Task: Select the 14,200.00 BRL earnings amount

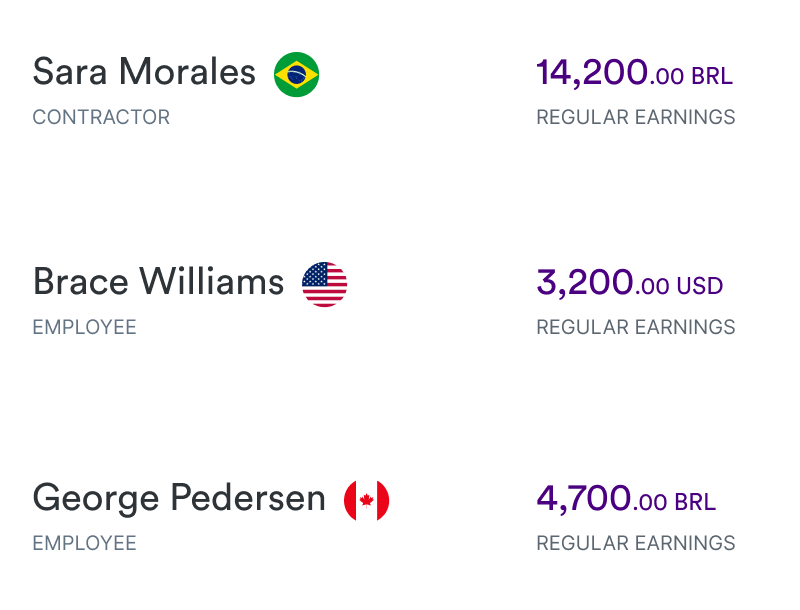Action: (x=635, y=72)
